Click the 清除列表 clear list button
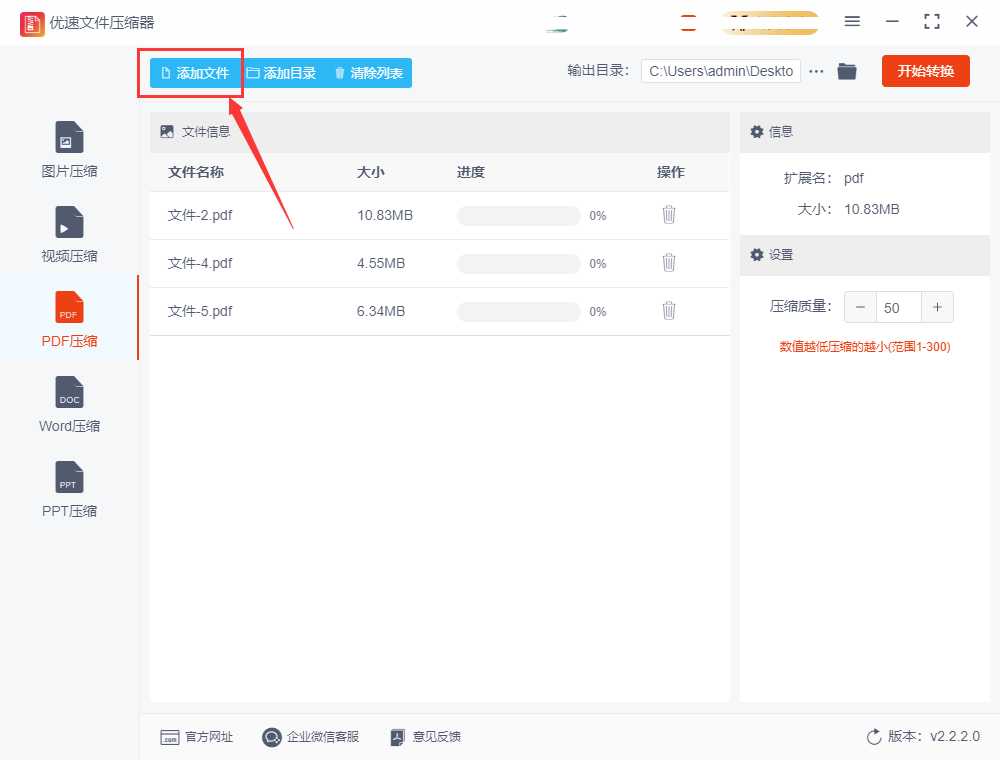The width and height of the screenshot is (1000, 760). (x=369, y=73)
